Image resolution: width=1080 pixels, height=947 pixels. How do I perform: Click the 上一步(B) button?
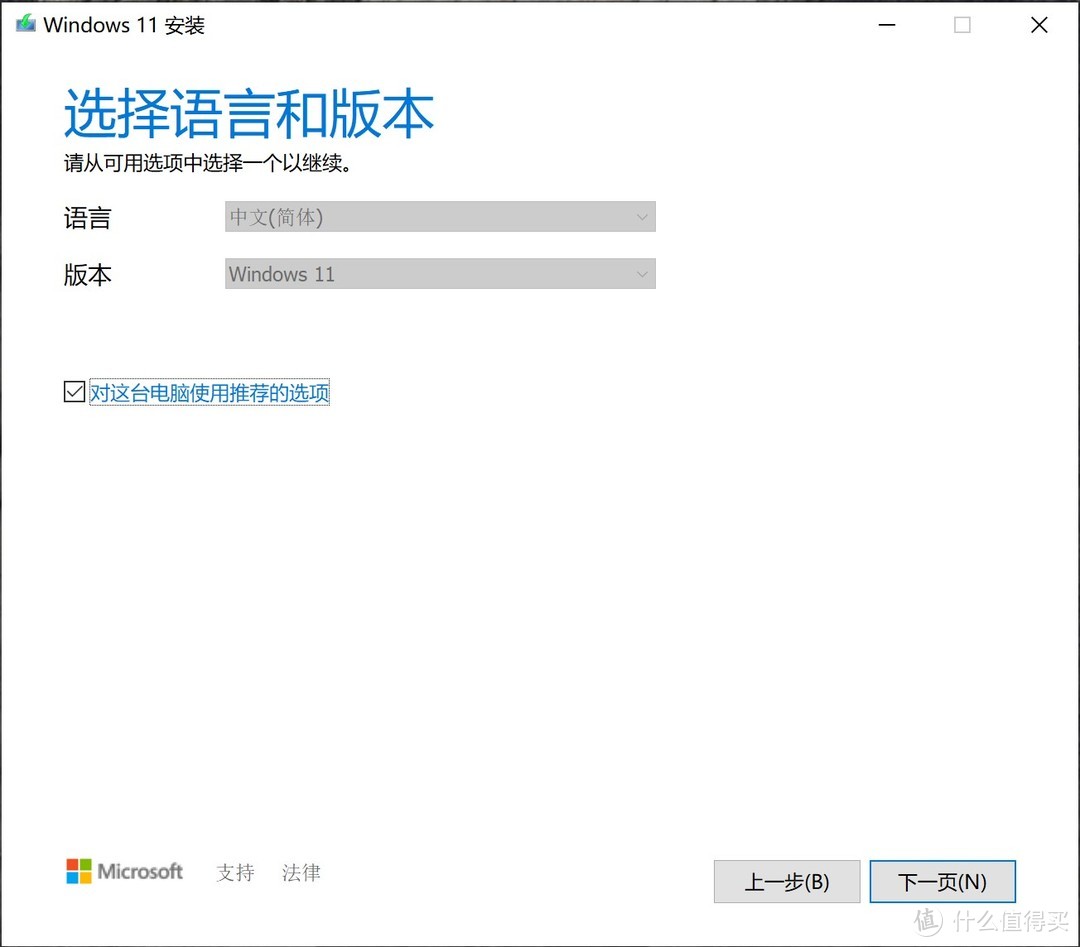click(786, 881)
